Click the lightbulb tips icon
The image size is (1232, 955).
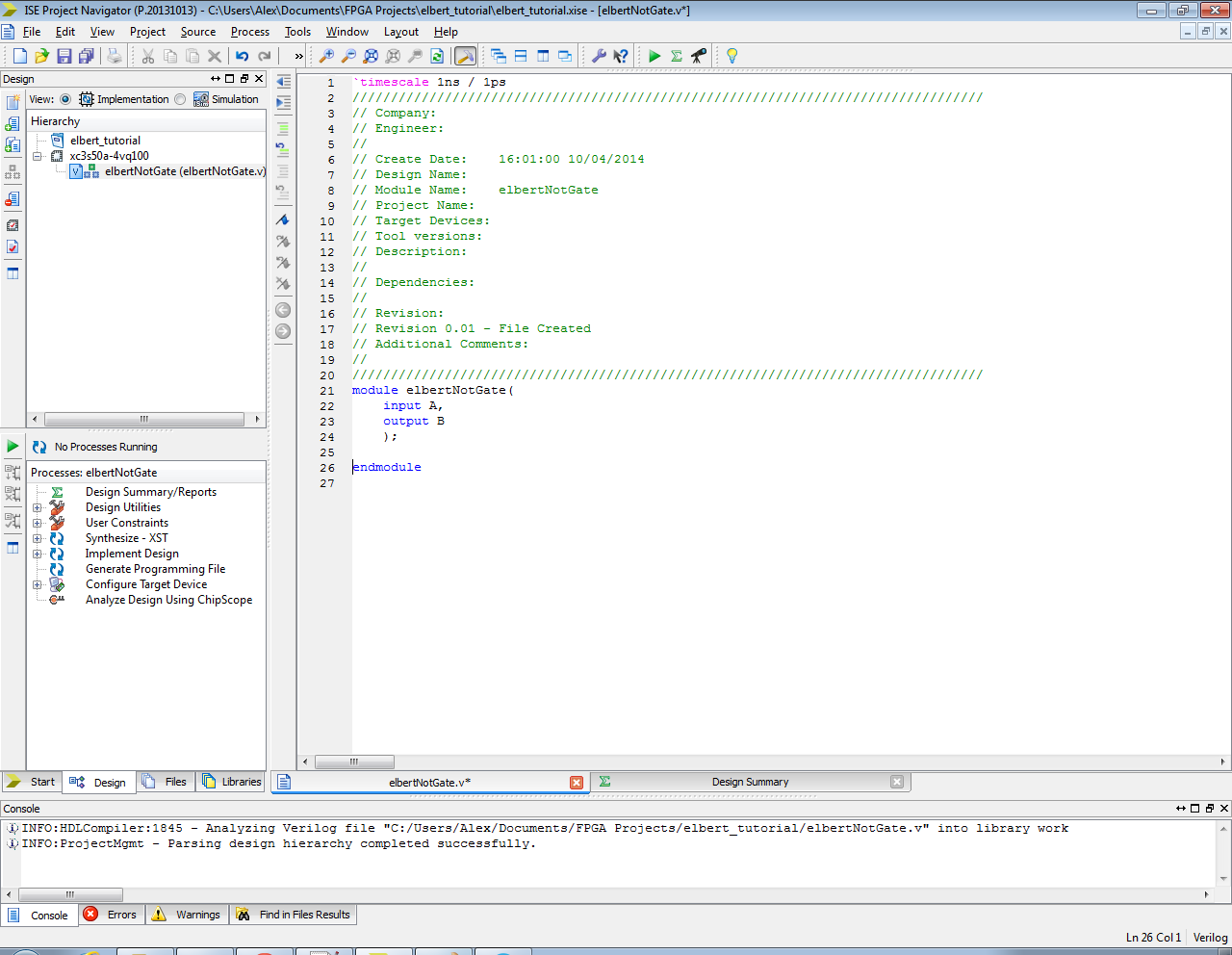pos(731,56)
